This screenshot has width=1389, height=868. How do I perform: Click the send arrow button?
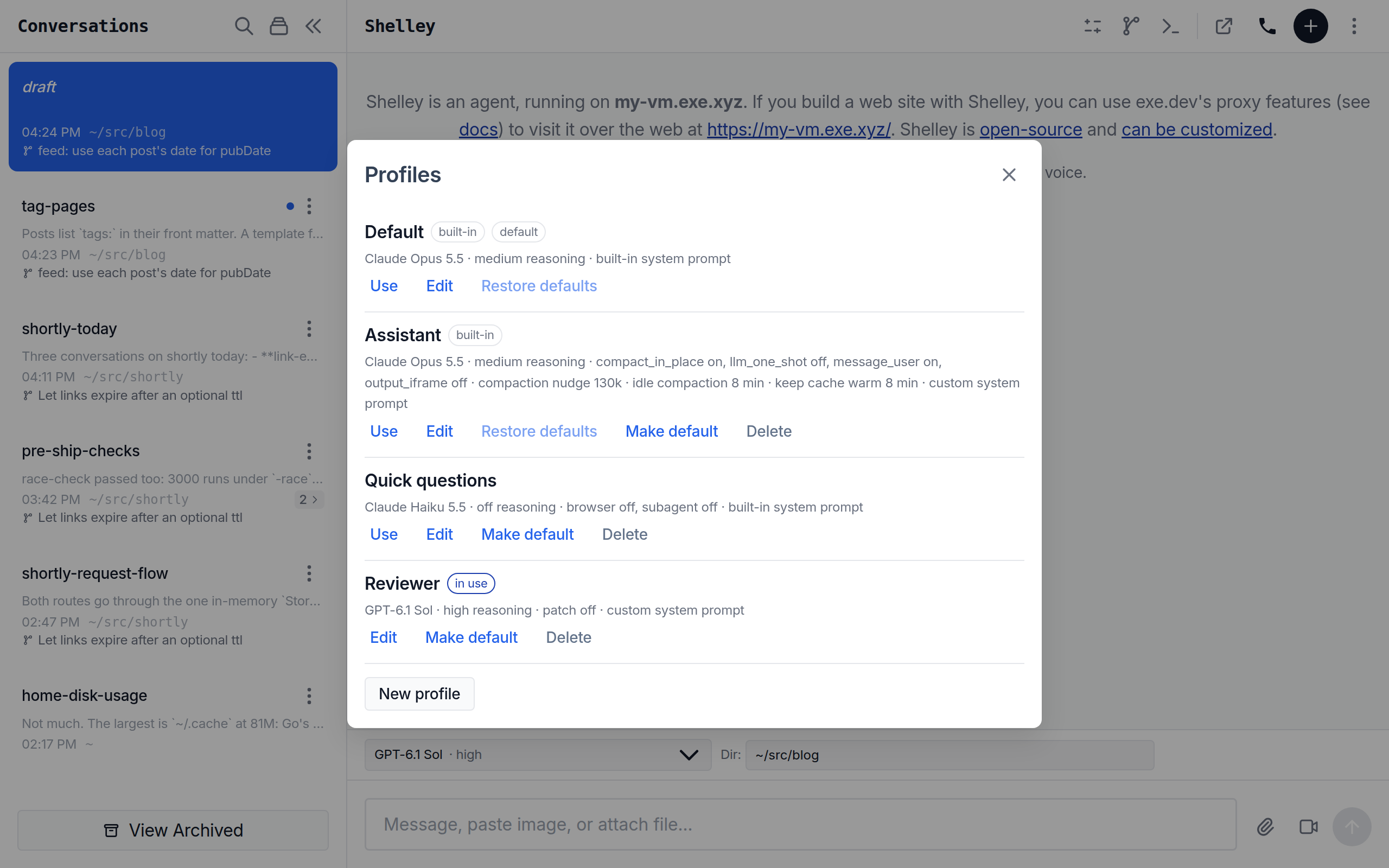pyautogui.click(x=1352, y=827)
